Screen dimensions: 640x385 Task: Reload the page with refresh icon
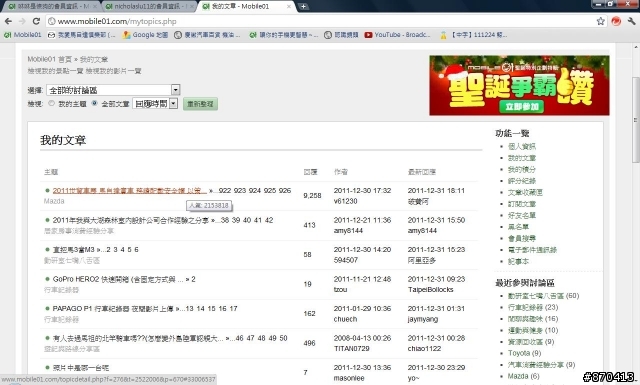(36, 21)
